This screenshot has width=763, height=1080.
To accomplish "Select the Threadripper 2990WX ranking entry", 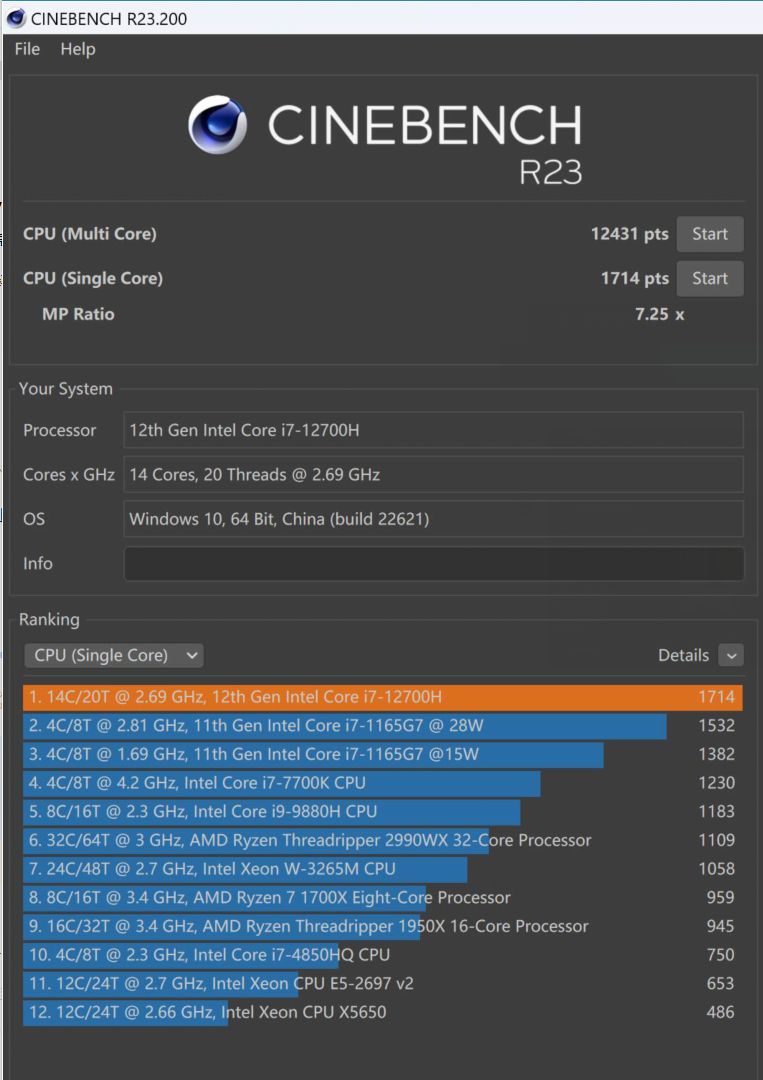I will click(x=310, y=840).
